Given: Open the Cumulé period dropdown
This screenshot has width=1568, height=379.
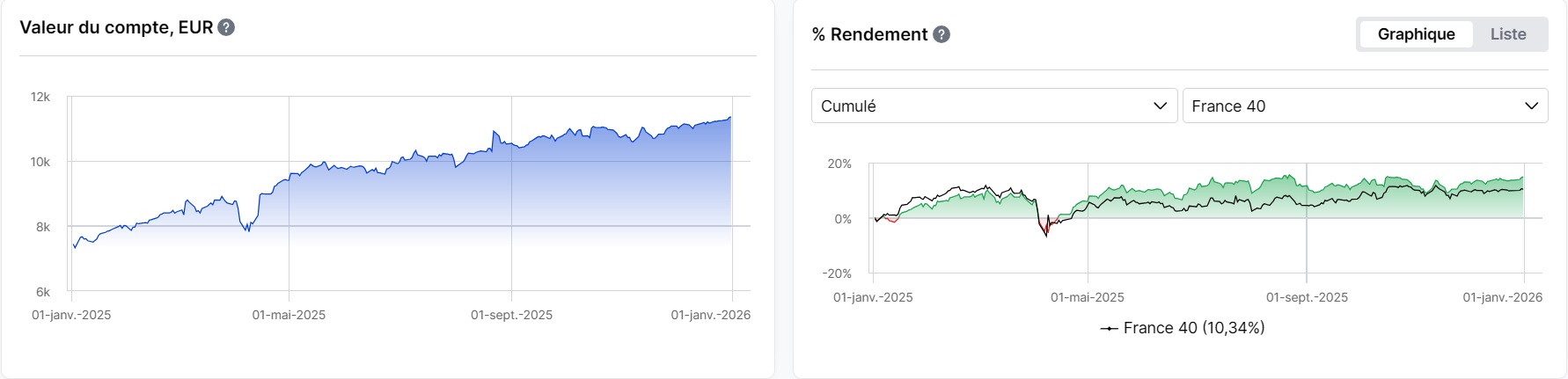Looking at the screenshot, I should point(993,106).
